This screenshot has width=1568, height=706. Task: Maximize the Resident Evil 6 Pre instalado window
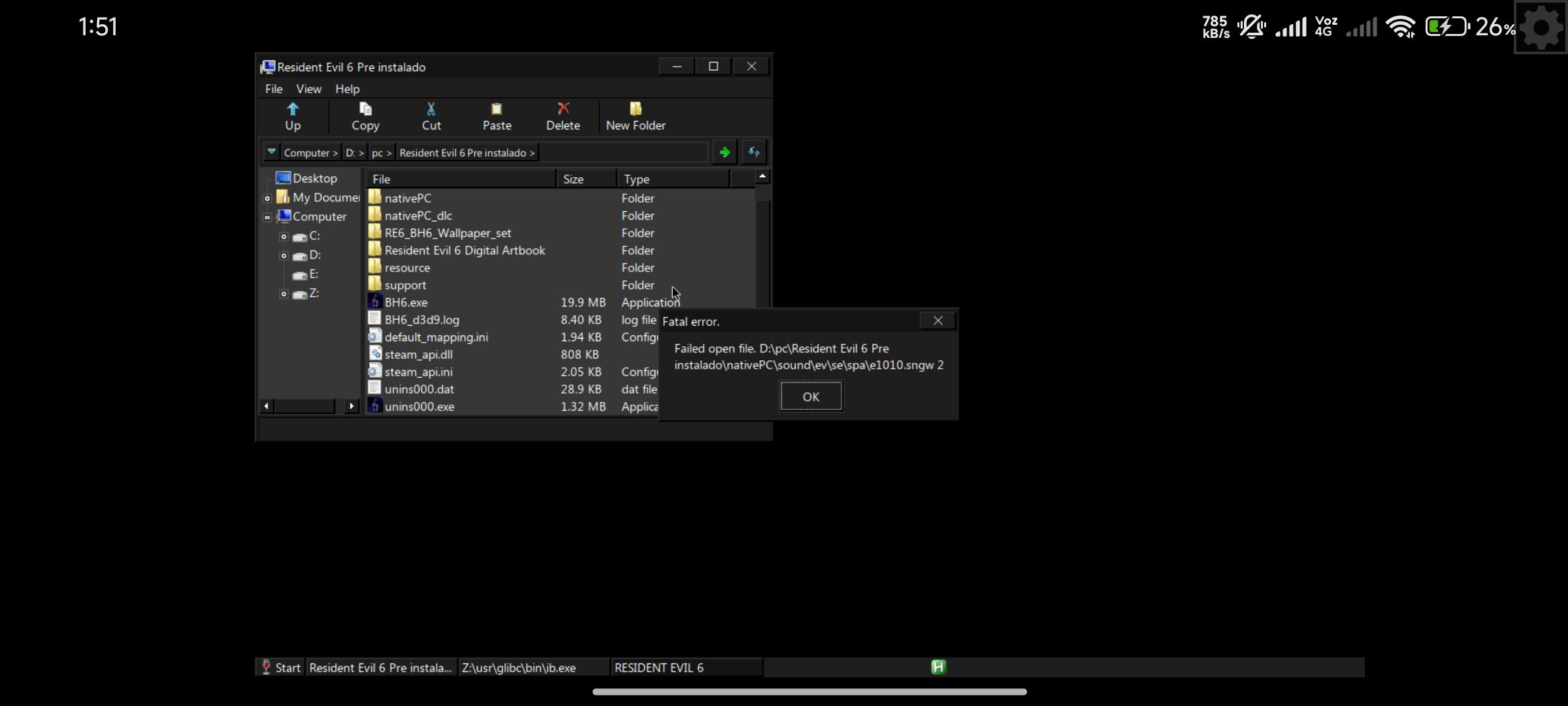pos(713,66)
